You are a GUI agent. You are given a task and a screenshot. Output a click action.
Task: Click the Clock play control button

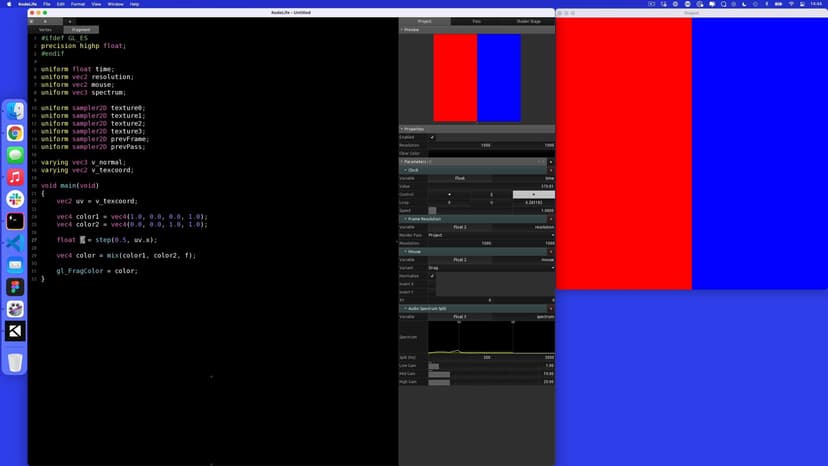[533, 194]
